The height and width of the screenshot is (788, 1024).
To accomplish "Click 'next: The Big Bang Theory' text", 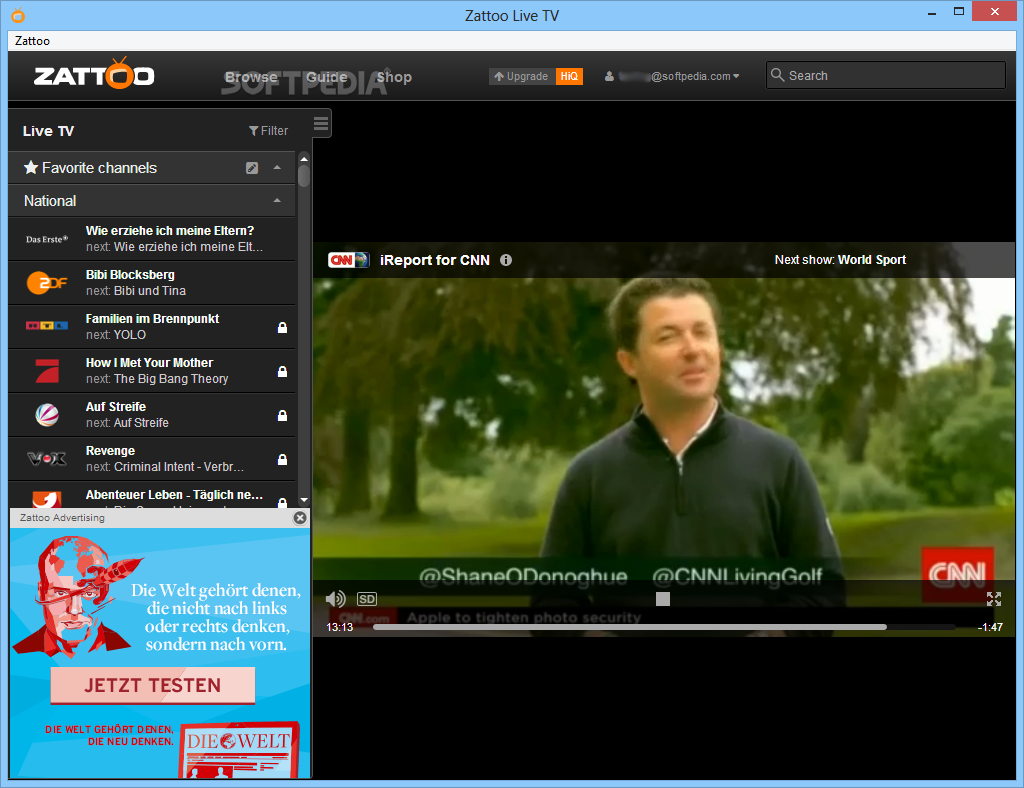I will pos(157,379).
